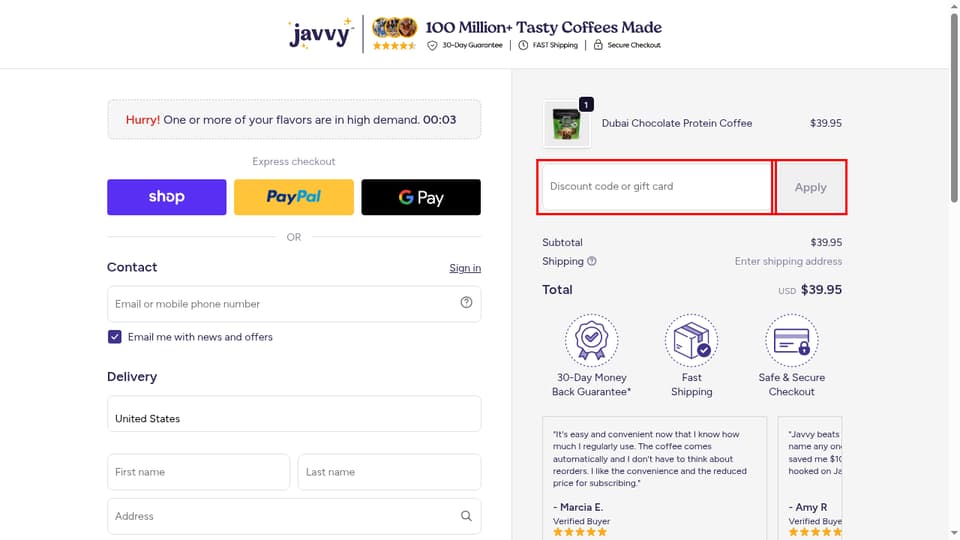Click the Shipping info question mark icon
The width and height of the screenshot is (960, 540).
[592, 261]
